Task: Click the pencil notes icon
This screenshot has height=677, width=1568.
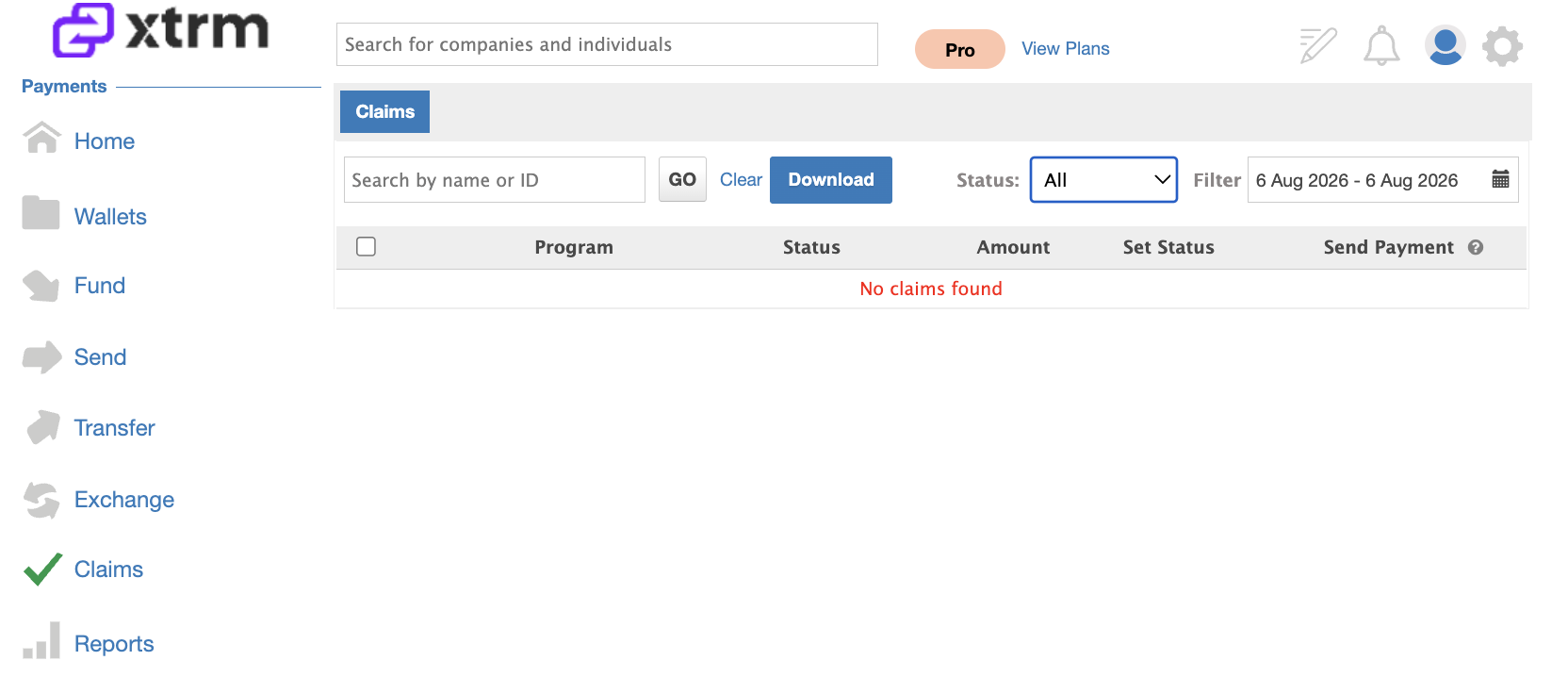Action: pyautogui.click(x=1318, y=45)
